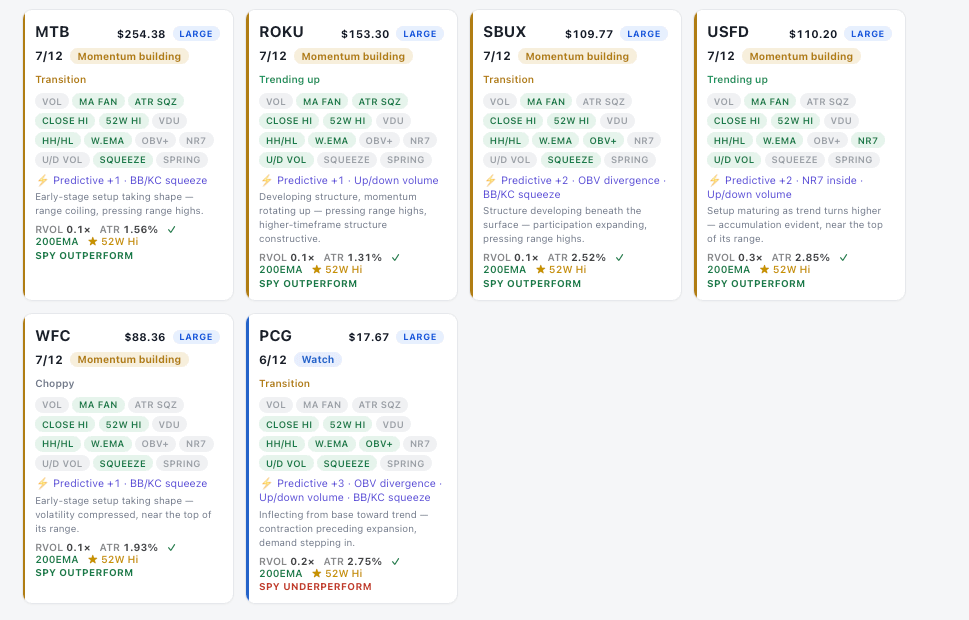Click the 200EMA label on USFD card
969x620 pixels.
(729, 270)
